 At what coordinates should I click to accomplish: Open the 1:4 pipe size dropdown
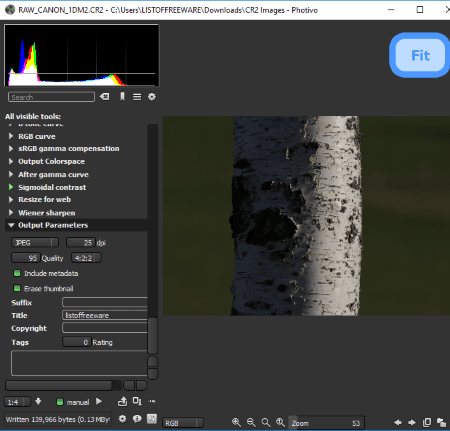click(x=17, y=402)
